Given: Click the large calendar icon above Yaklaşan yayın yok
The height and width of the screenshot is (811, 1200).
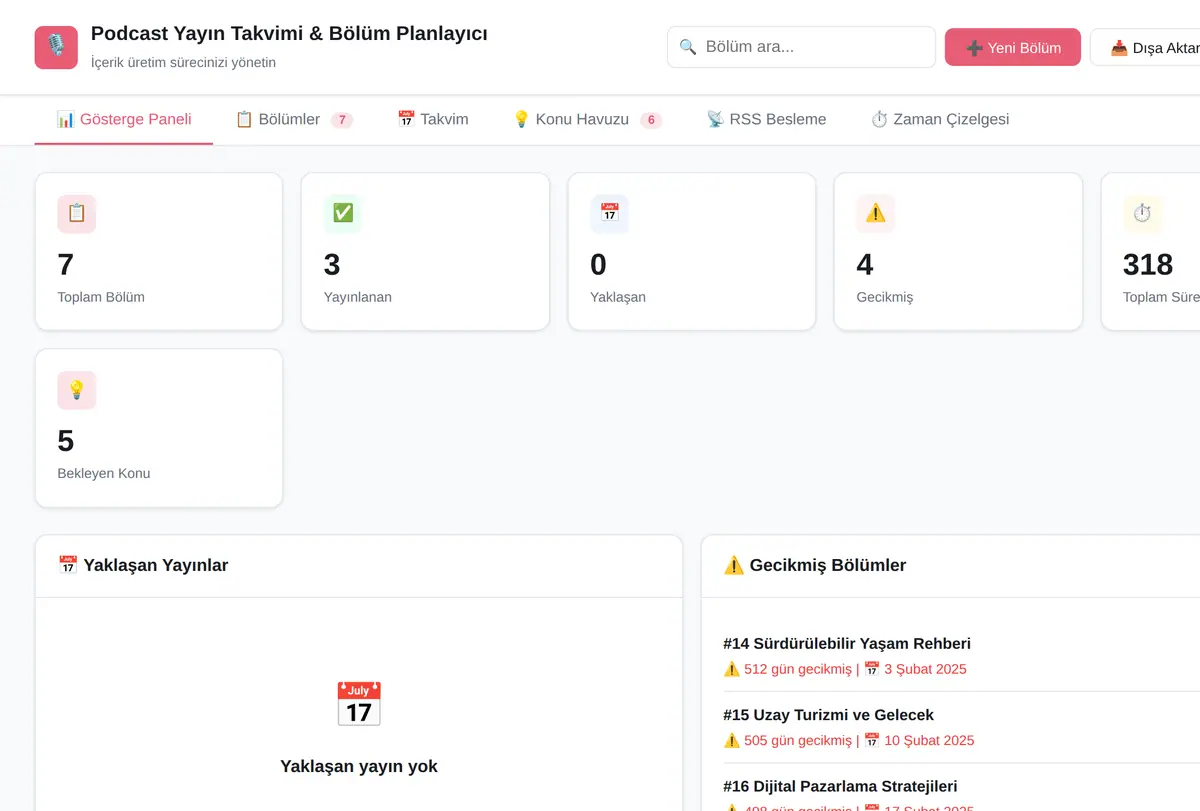Looking at the screenshot, I should (359, 704).
